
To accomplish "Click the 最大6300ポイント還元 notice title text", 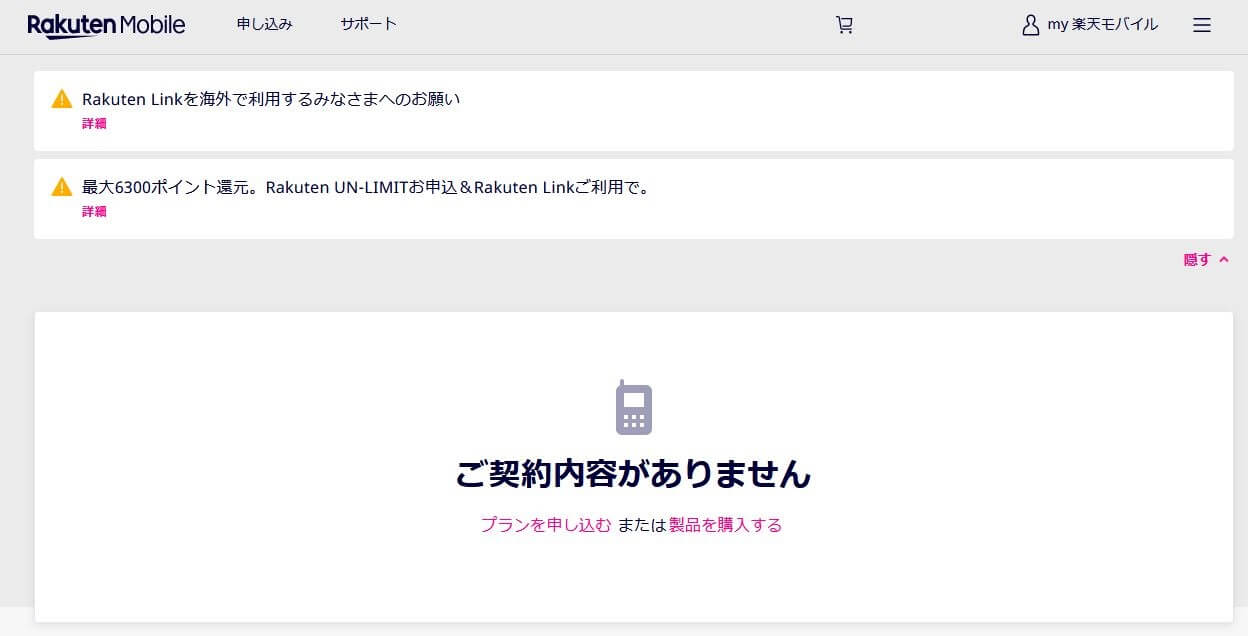I will pyautogui.click(x=366, y=187).
